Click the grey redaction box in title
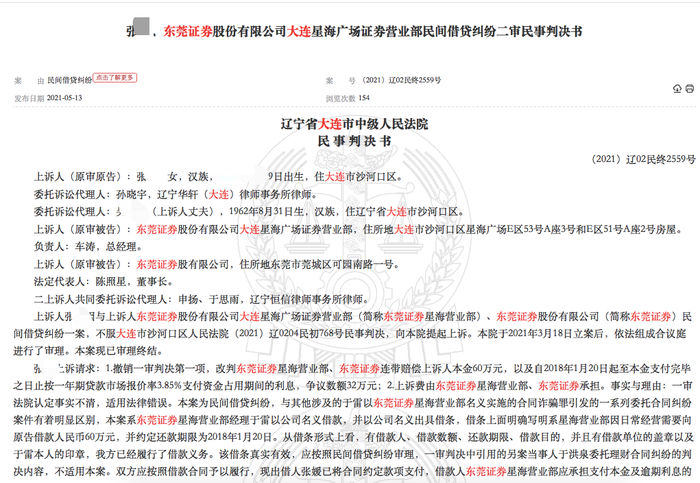The image size is (700, 483). (142, 26)
